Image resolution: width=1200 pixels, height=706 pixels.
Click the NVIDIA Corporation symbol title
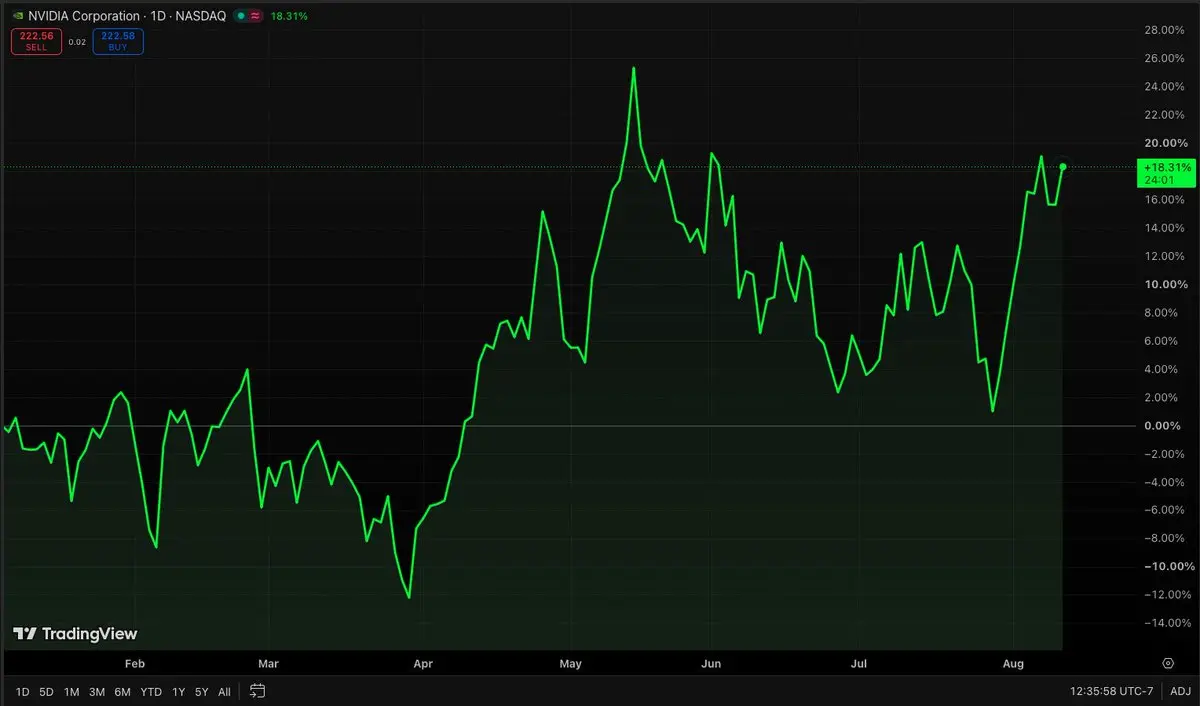tap(84, 17)
